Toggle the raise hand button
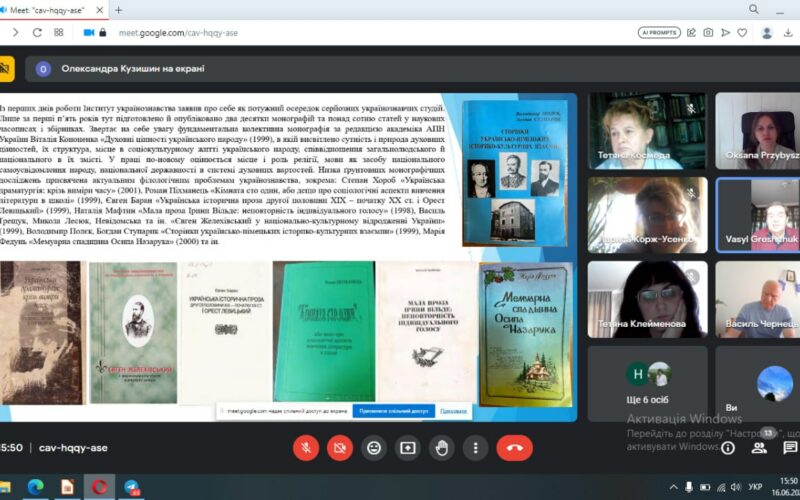 (x=441, y=448)
